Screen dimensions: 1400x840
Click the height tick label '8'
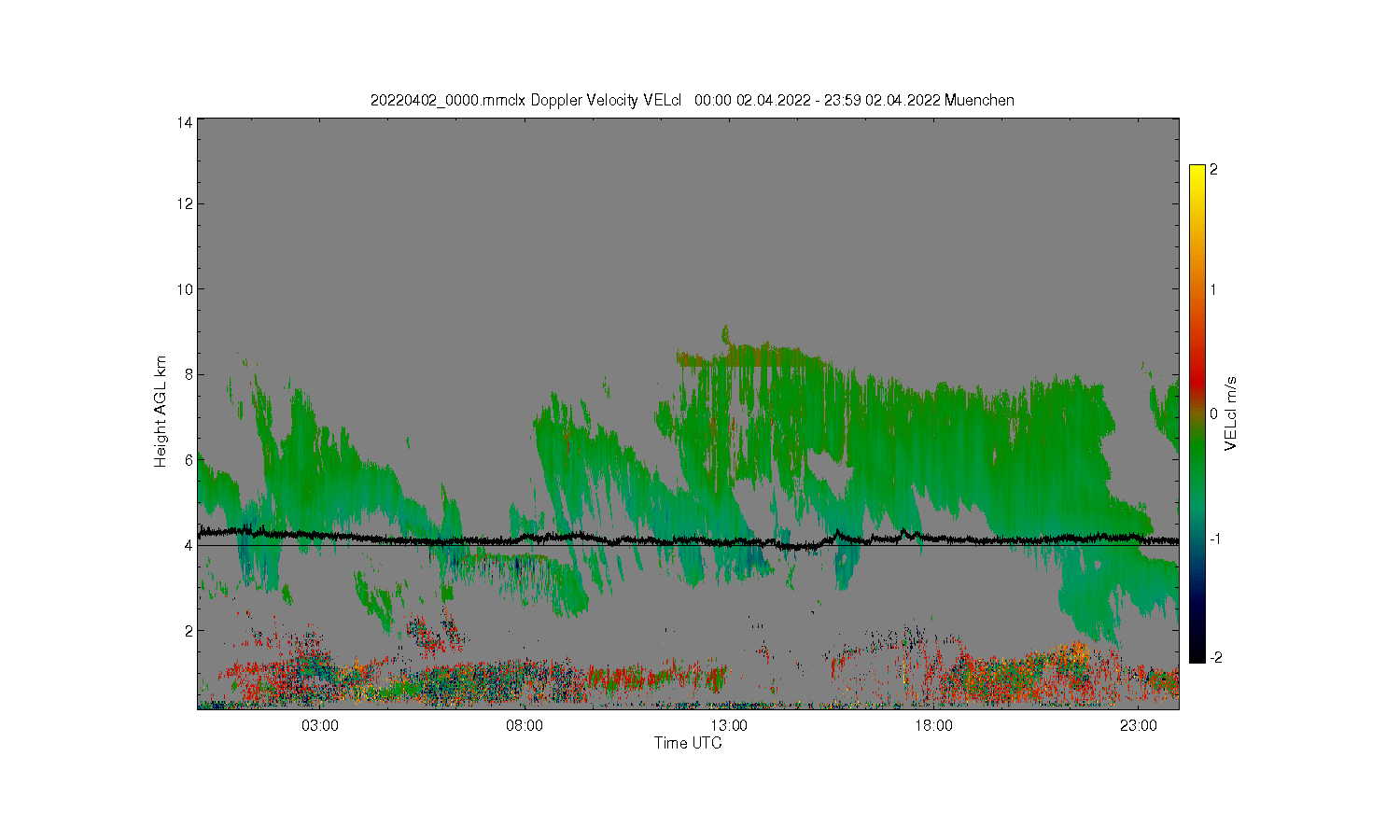189,374
